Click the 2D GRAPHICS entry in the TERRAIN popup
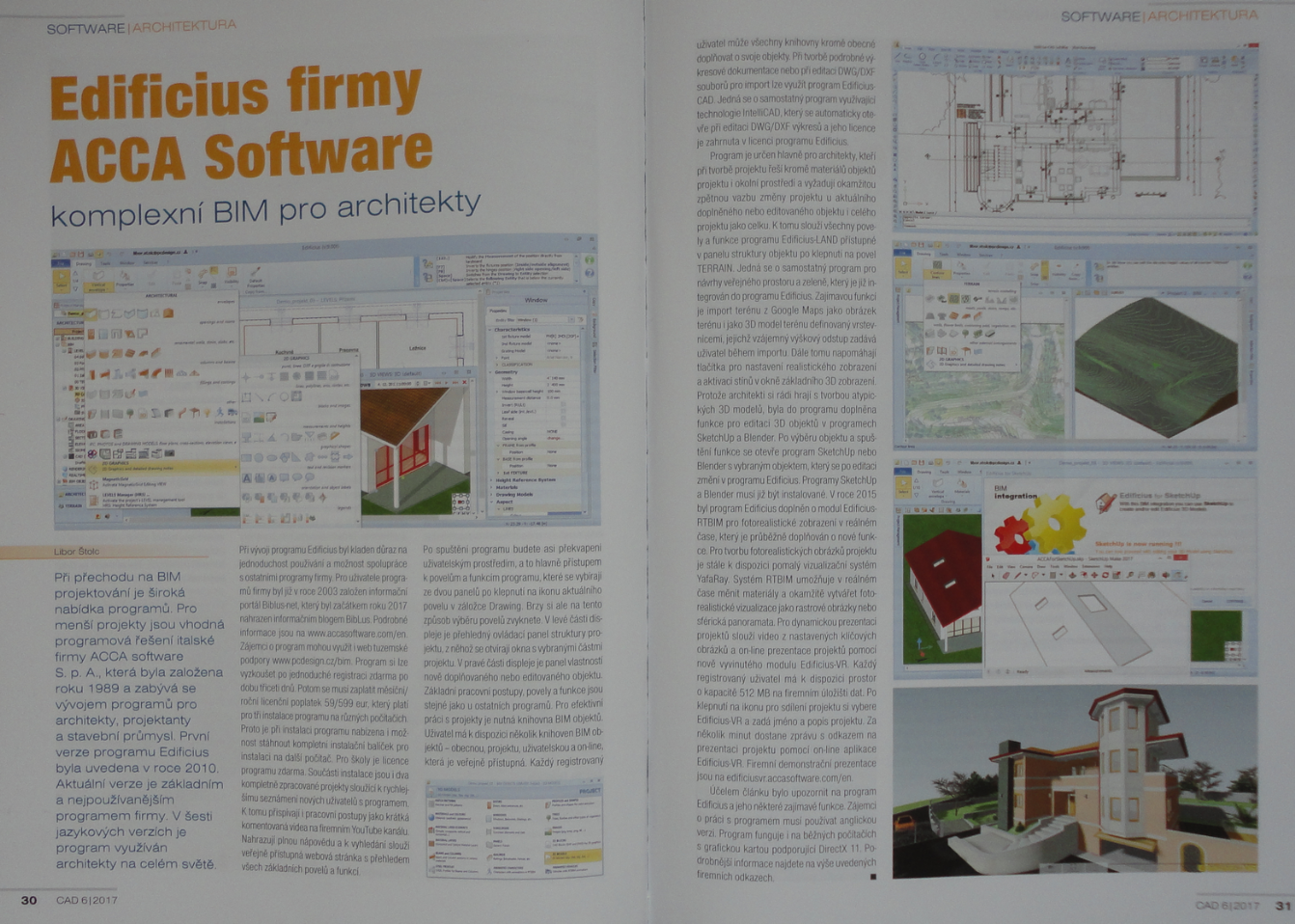The width and height of the screenshot is (1295, 924). pos(972,362)
